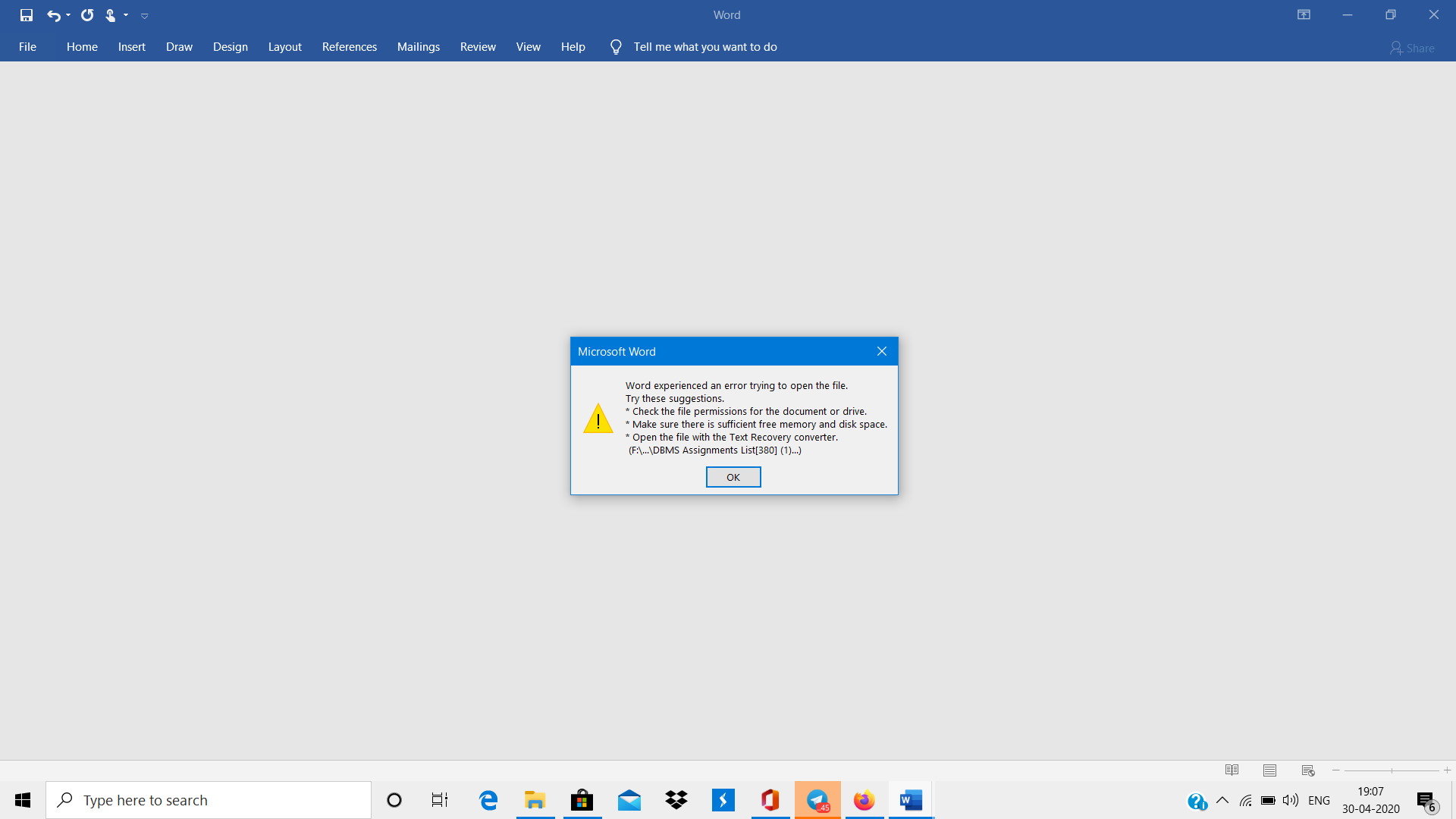
Task: Open the View tab
Action: pyautogui.click(x=529, y=47)
